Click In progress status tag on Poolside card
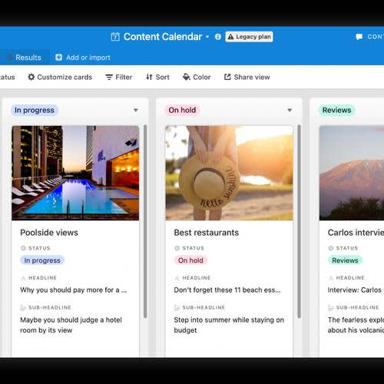Screen dimensions: 384x384 pos(42,260)
